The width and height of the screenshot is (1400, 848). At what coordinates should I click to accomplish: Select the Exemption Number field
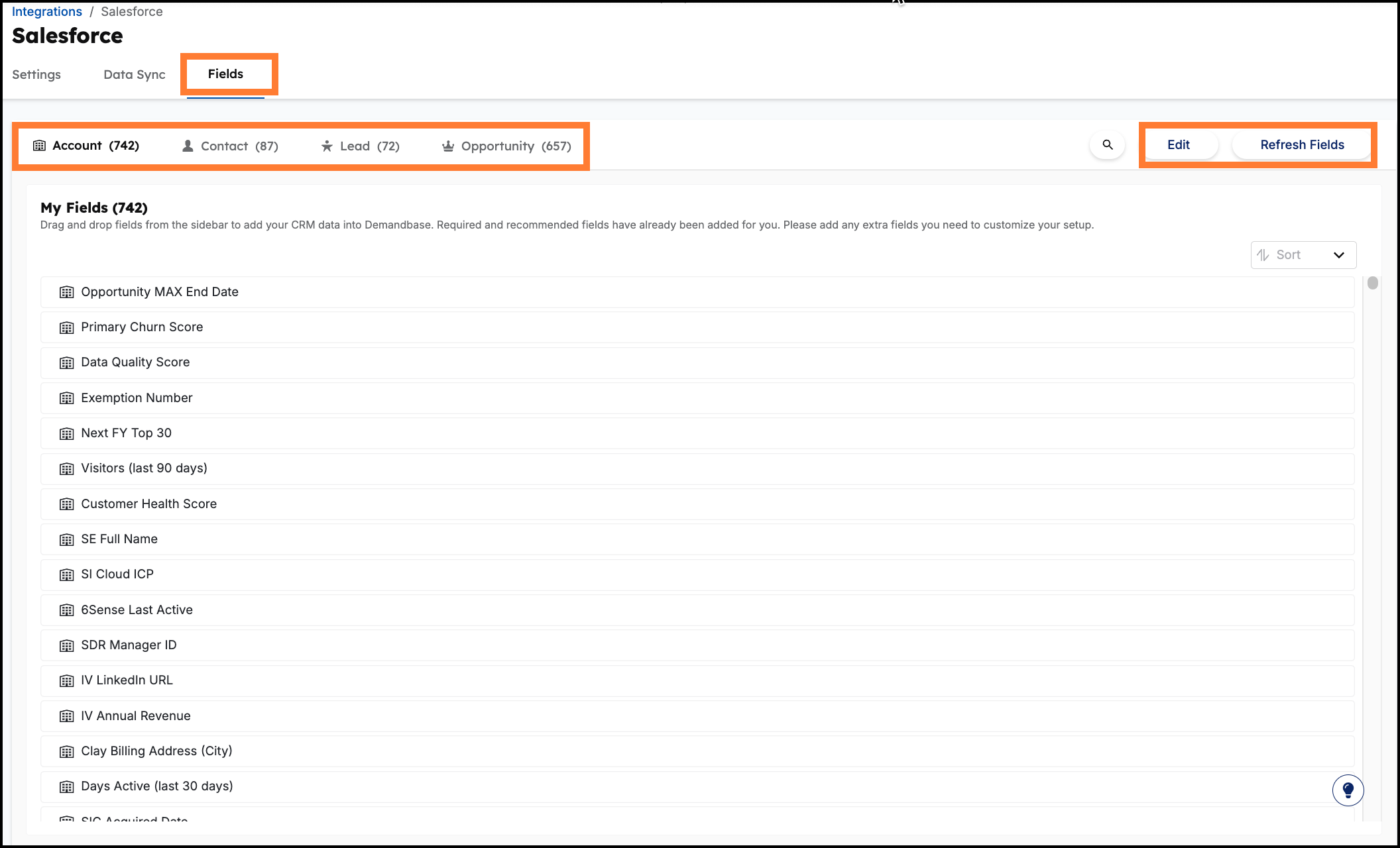697,398
